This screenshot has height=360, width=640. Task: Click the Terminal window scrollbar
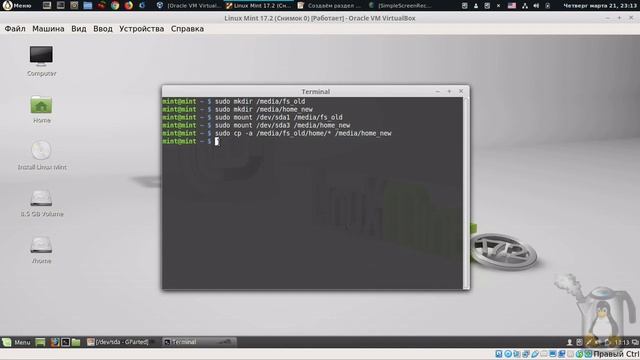(466, 193)
